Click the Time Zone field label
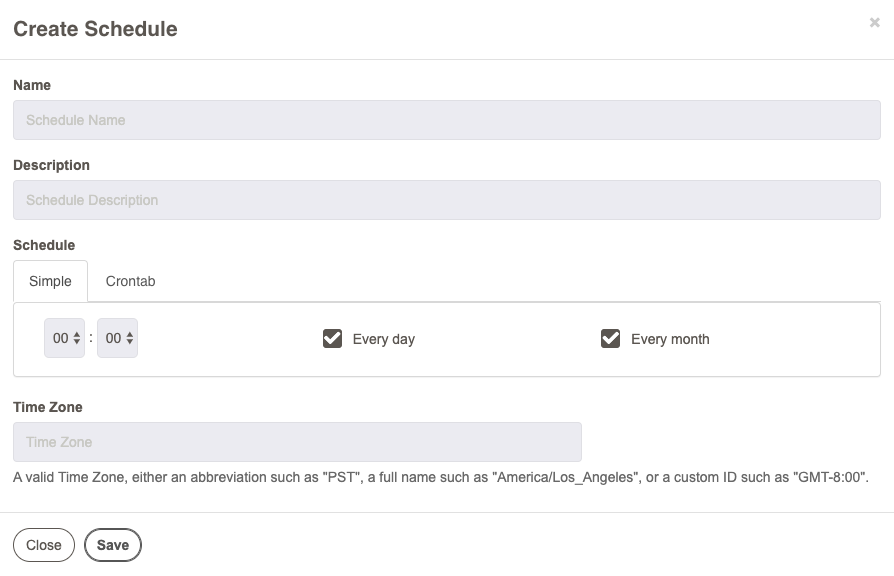The width and height of the screenshot is (894, 576). pos(48,407)
